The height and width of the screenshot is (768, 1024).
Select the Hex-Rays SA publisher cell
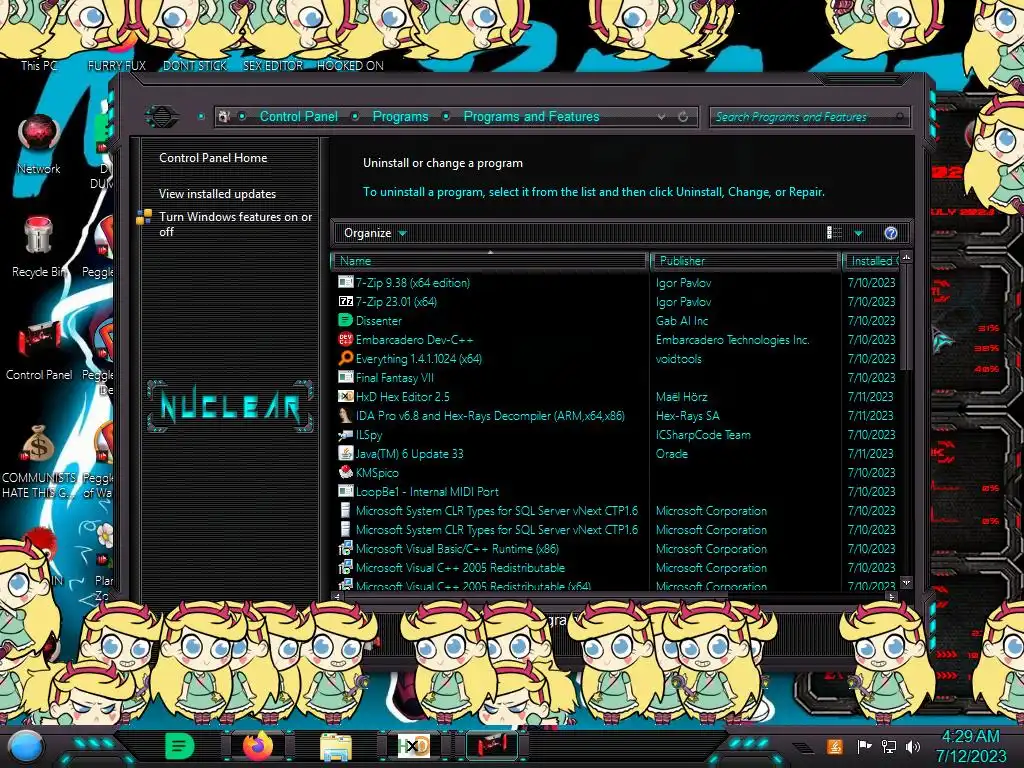click(x=688, y=416)
